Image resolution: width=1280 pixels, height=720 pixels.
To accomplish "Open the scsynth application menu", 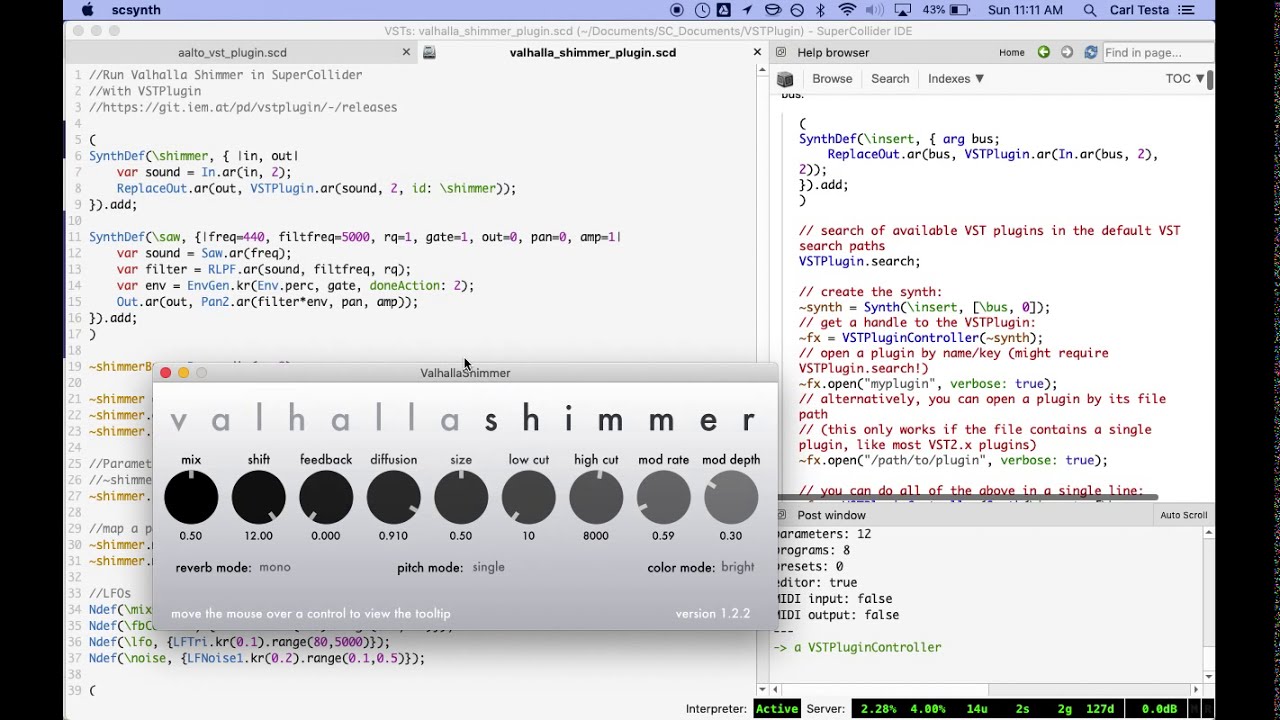I will click(136, 10).
